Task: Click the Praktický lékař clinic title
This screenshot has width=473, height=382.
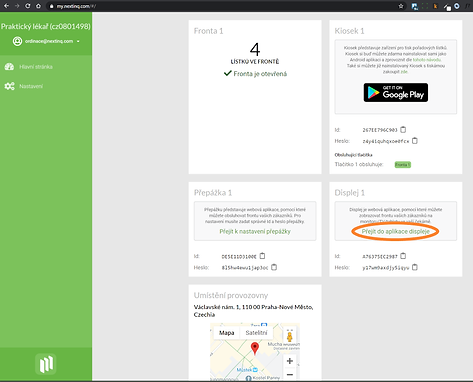Action: (46, 26)
